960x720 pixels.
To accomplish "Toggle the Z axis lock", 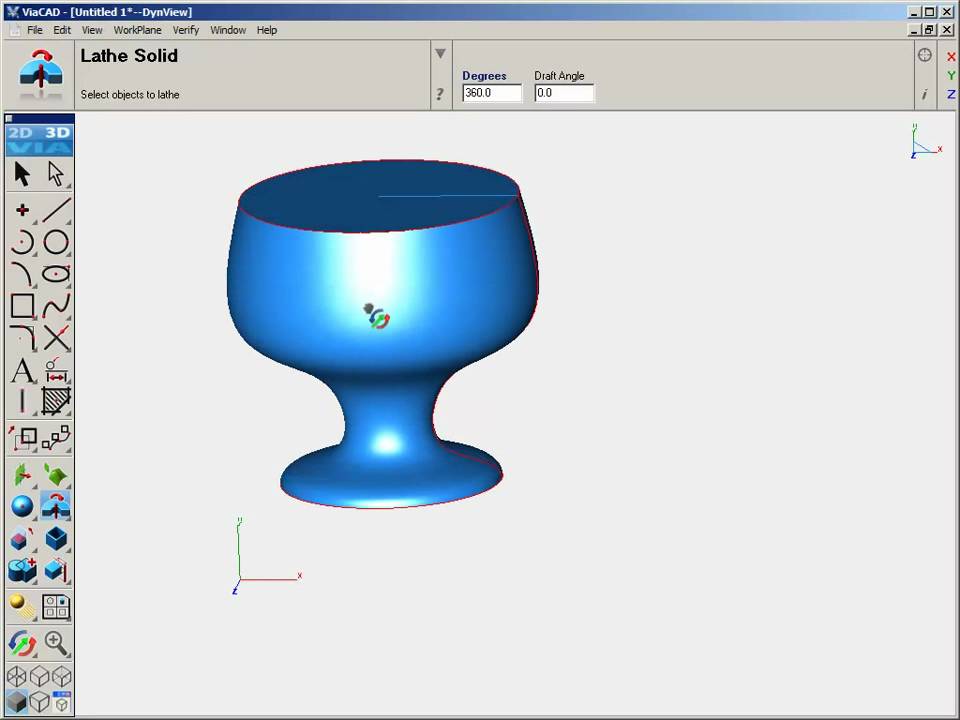I will click(x=951, y=94).
